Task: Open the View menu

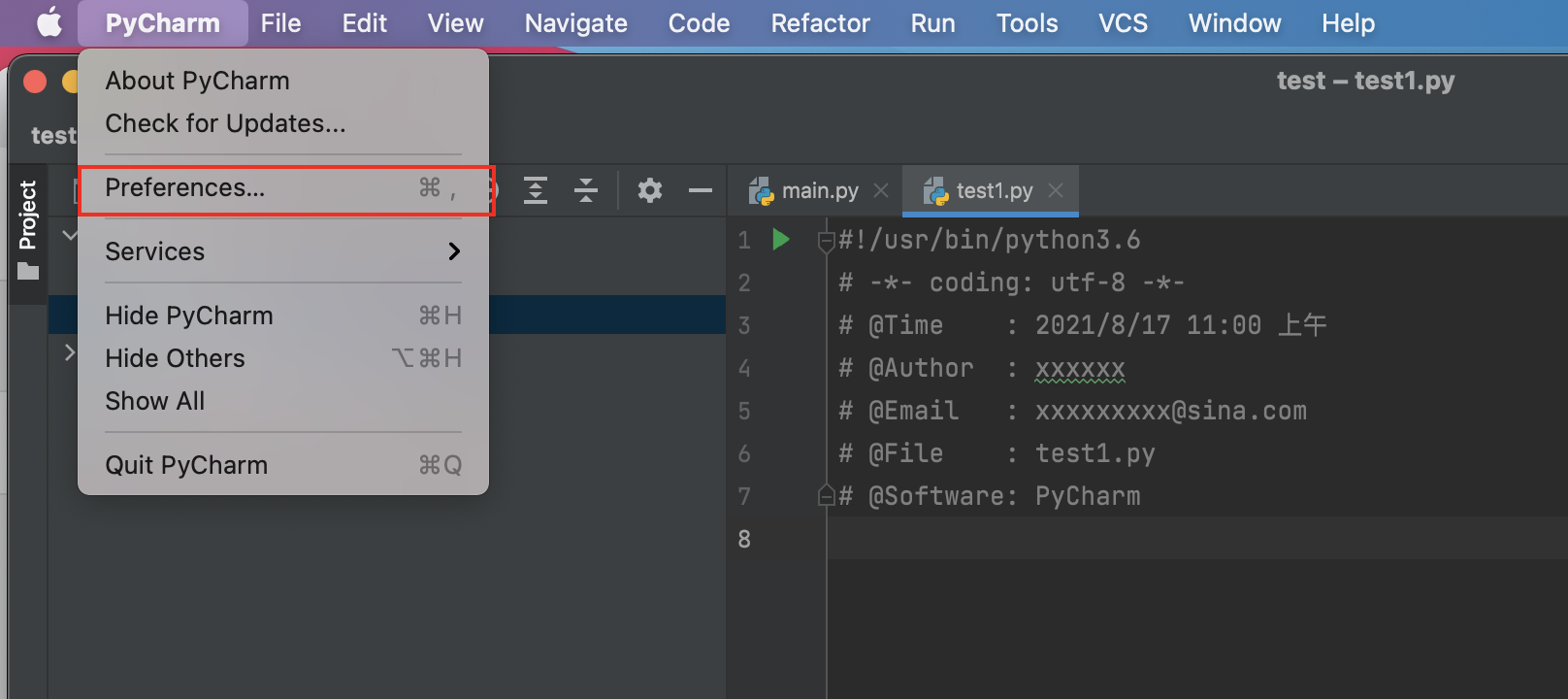Action: tap(455, 23)
